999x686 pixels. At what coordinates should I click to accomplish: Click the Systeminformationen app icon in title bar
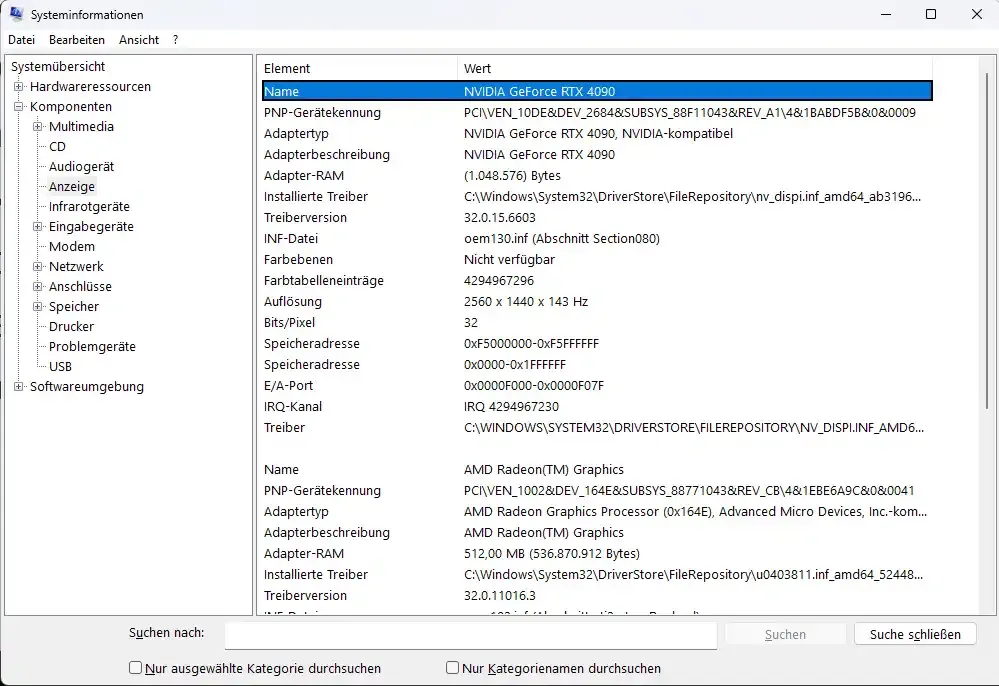point(17,15)
